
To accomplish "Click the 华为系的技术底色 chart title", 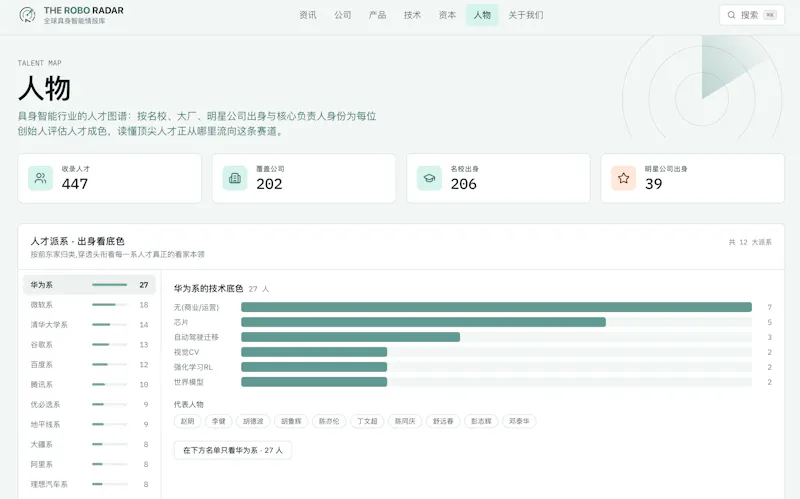I will coord(208,288).
